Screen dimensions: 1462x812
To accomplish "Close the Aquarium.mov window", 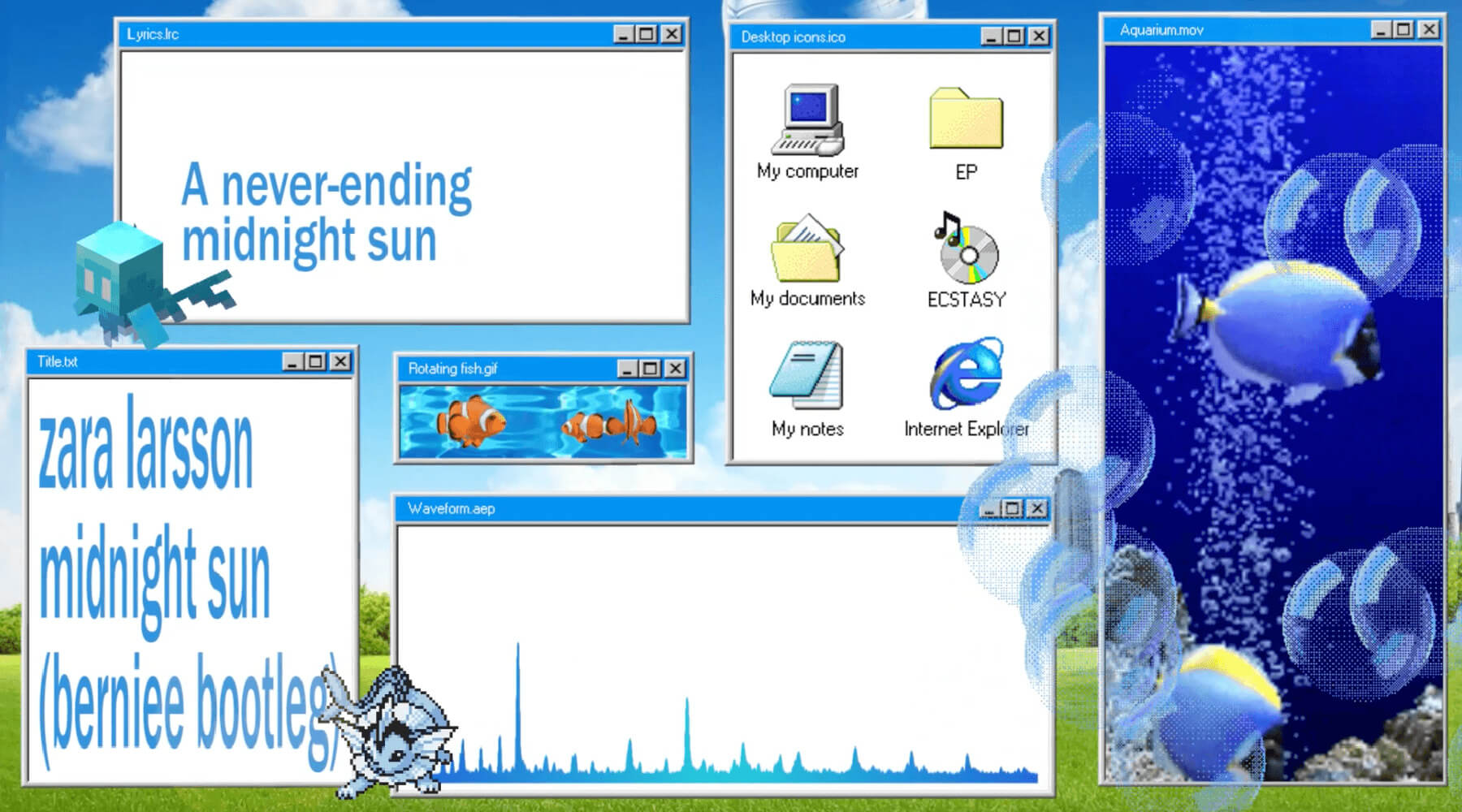I will 1429,30.
